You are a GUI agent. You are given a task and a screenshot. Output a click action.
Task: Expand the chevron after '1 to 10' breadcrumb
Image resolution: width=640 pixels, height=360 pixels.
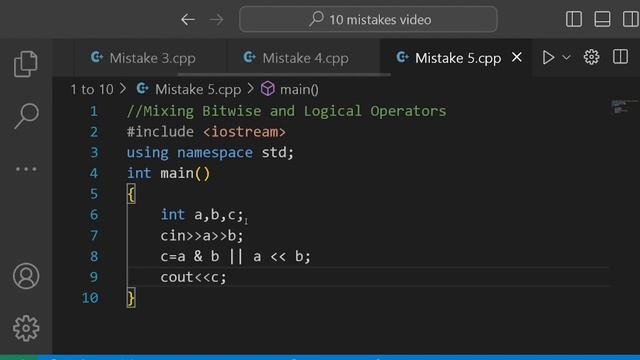[123, 89]
